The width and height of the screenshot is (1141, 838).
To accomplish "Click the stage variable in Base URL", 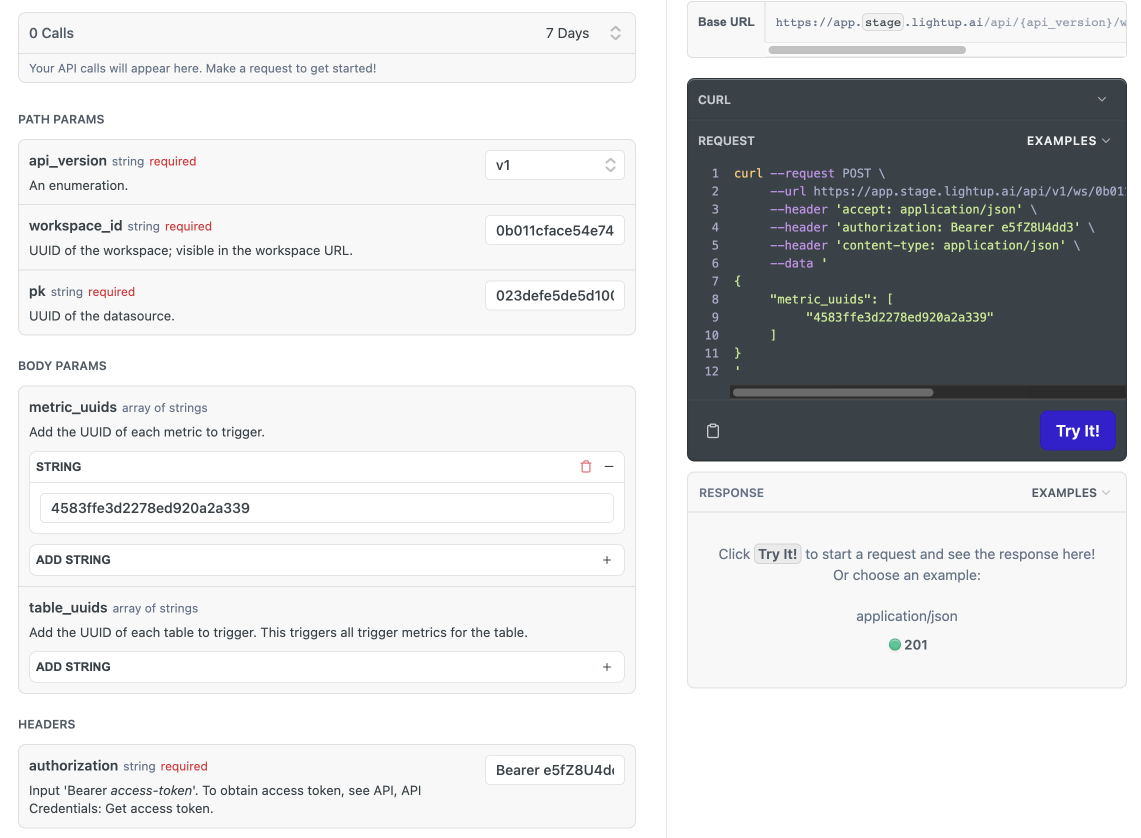I will (x=882, y=22).
